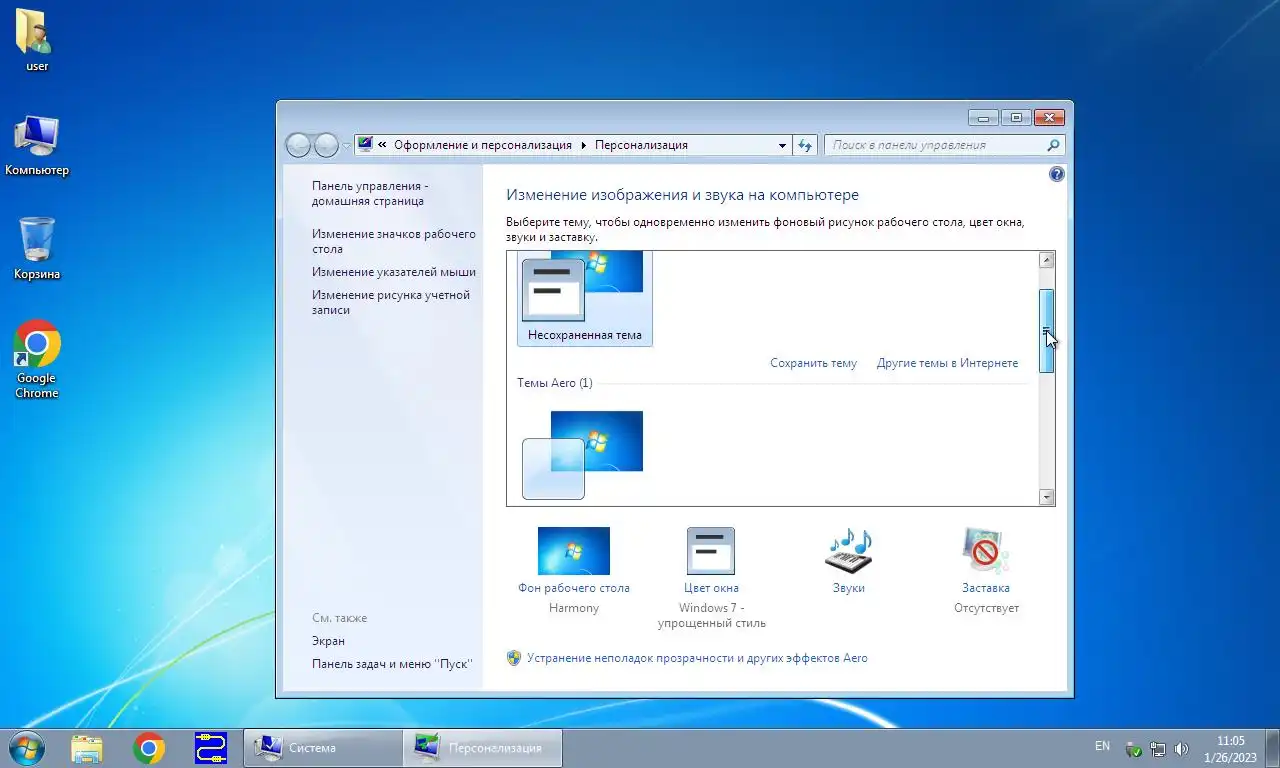Click the control panel icon in address bar
The height and width of the screenshot is (768, 1280).
click(x=365, y=144)
